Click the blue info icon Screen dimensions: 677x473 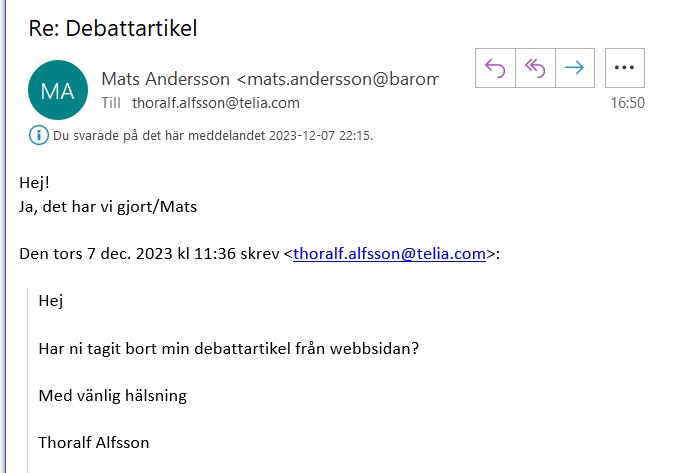coord(39,135)
